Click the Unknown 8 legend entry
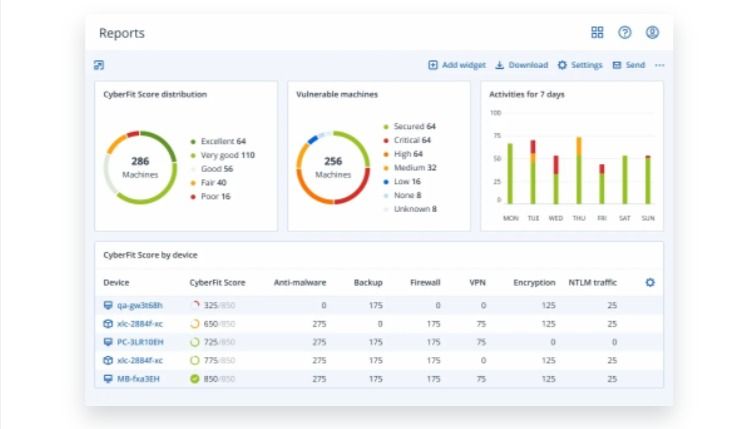Viewport: 742px width, 429px height. [x=410, y=209]
